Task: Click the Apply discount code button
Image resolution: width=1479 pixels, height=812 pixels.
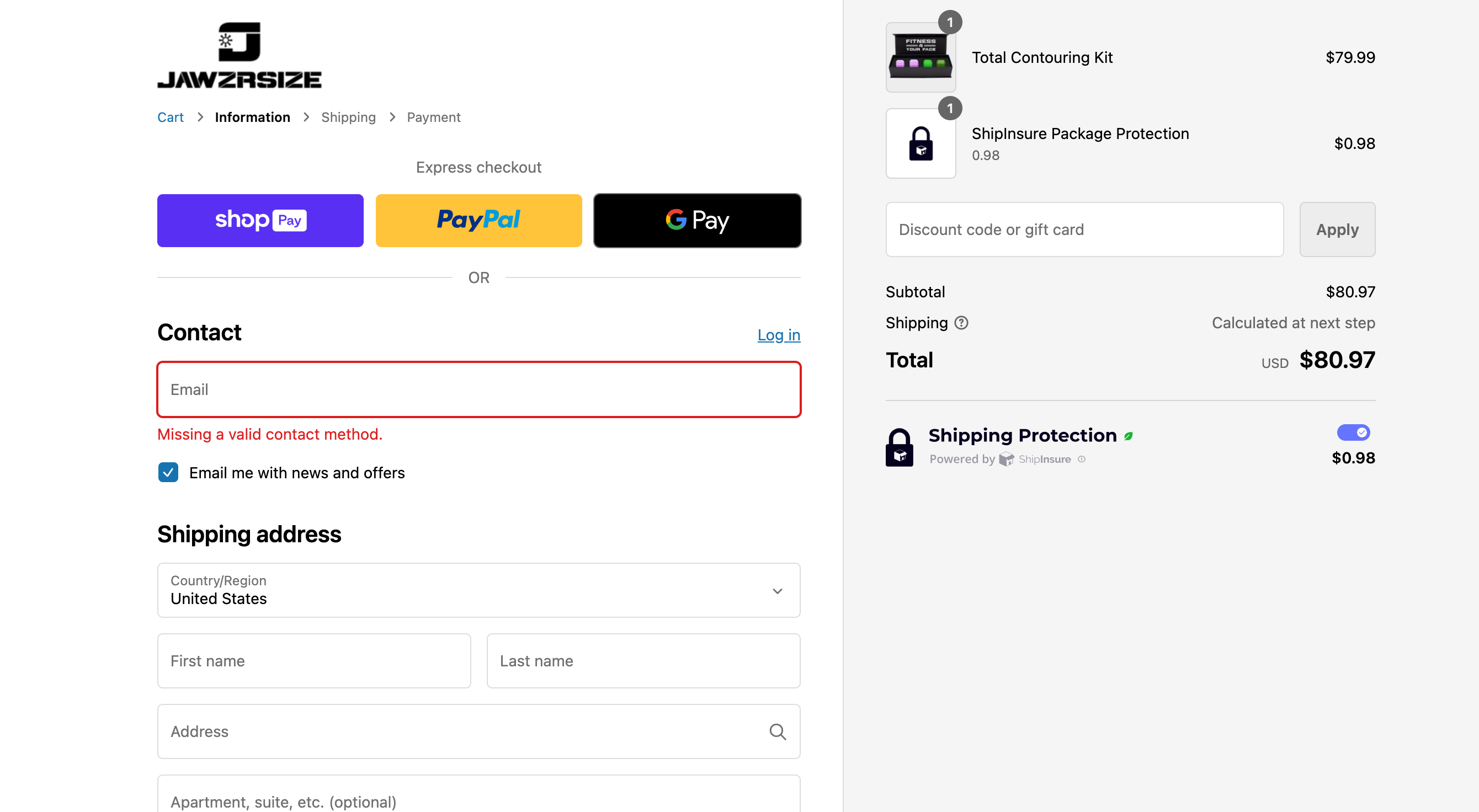Action: click(x=1338, y=229)
